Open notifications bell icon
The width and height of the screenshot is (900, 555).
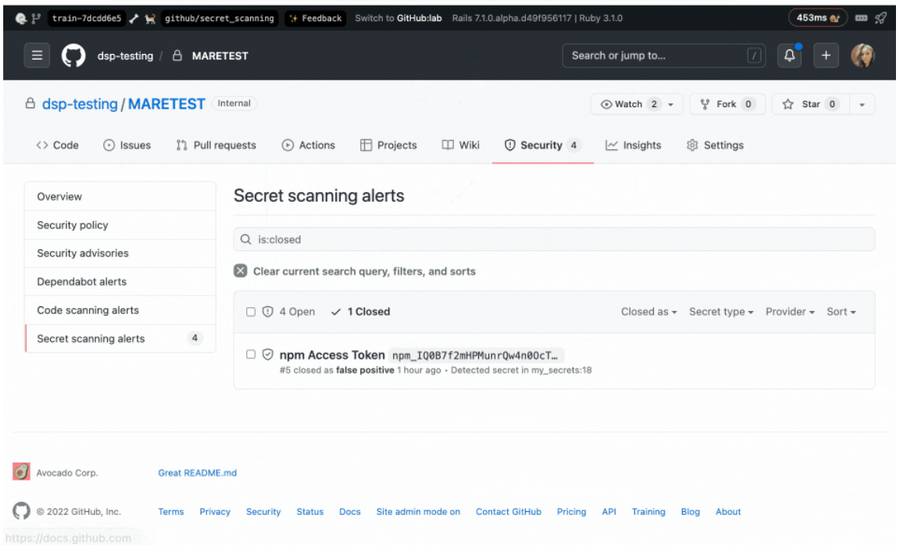789,56
